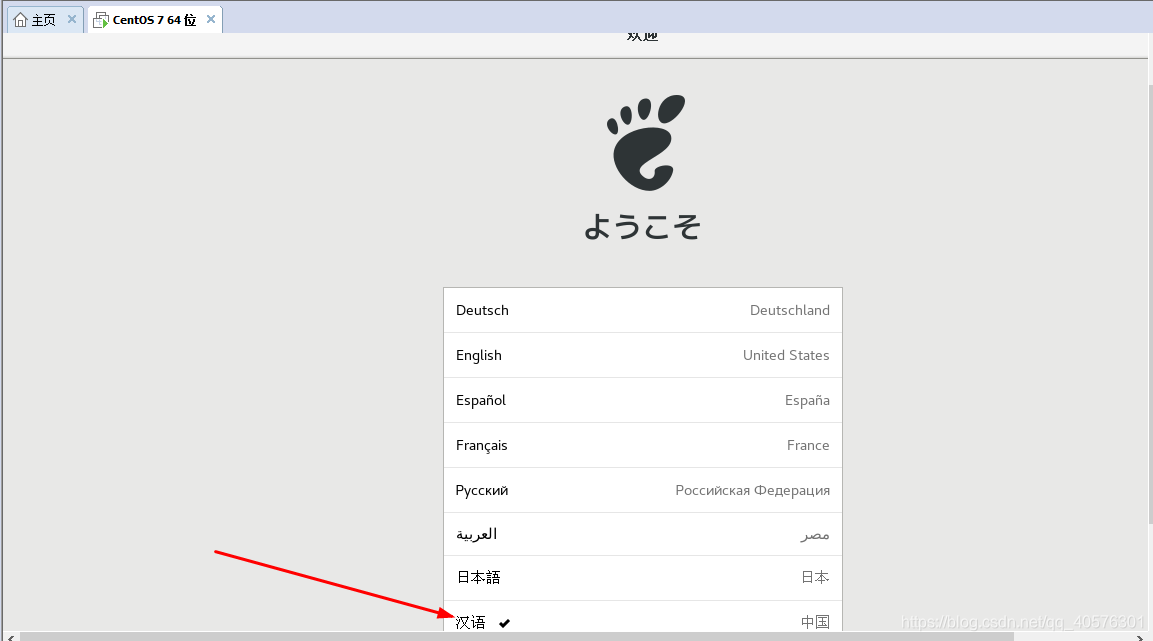
Task: Choose Français language row
Action: coord(643,445)
